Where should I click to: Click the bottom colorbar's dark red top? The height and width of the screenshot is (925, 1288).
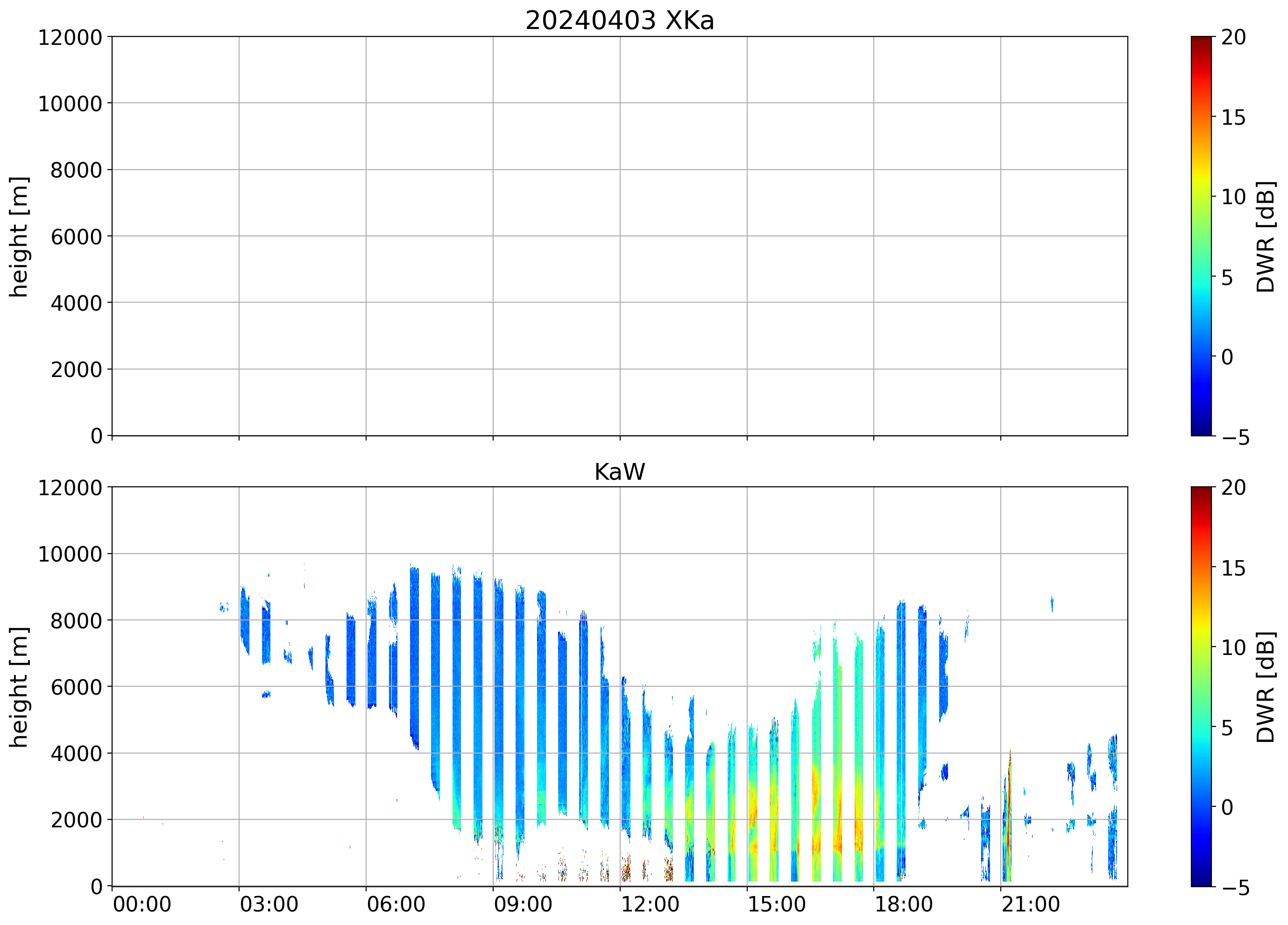click(1201, 492)
